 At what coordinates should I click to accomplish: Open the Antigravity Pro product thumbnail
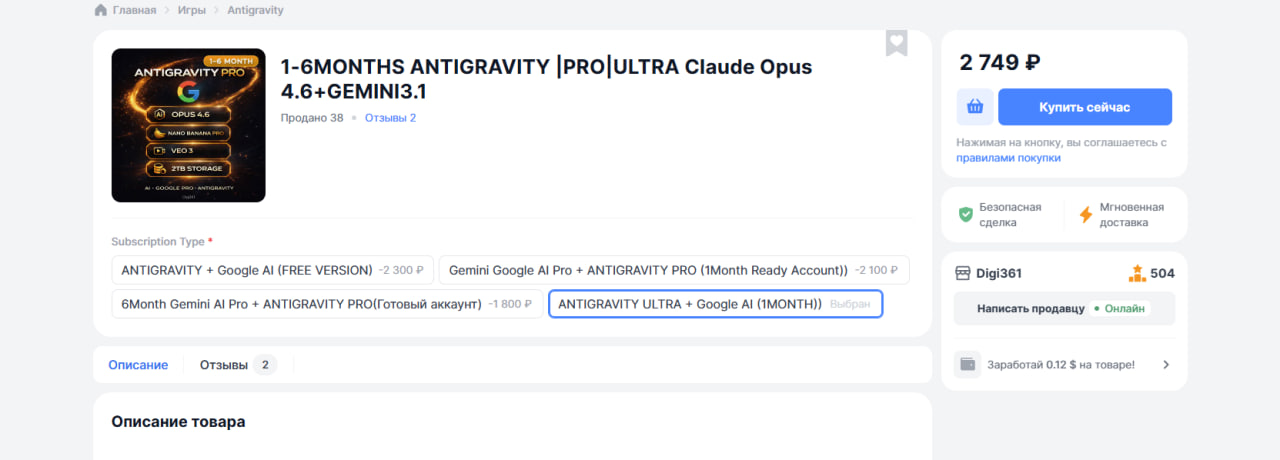click(188, 125)
